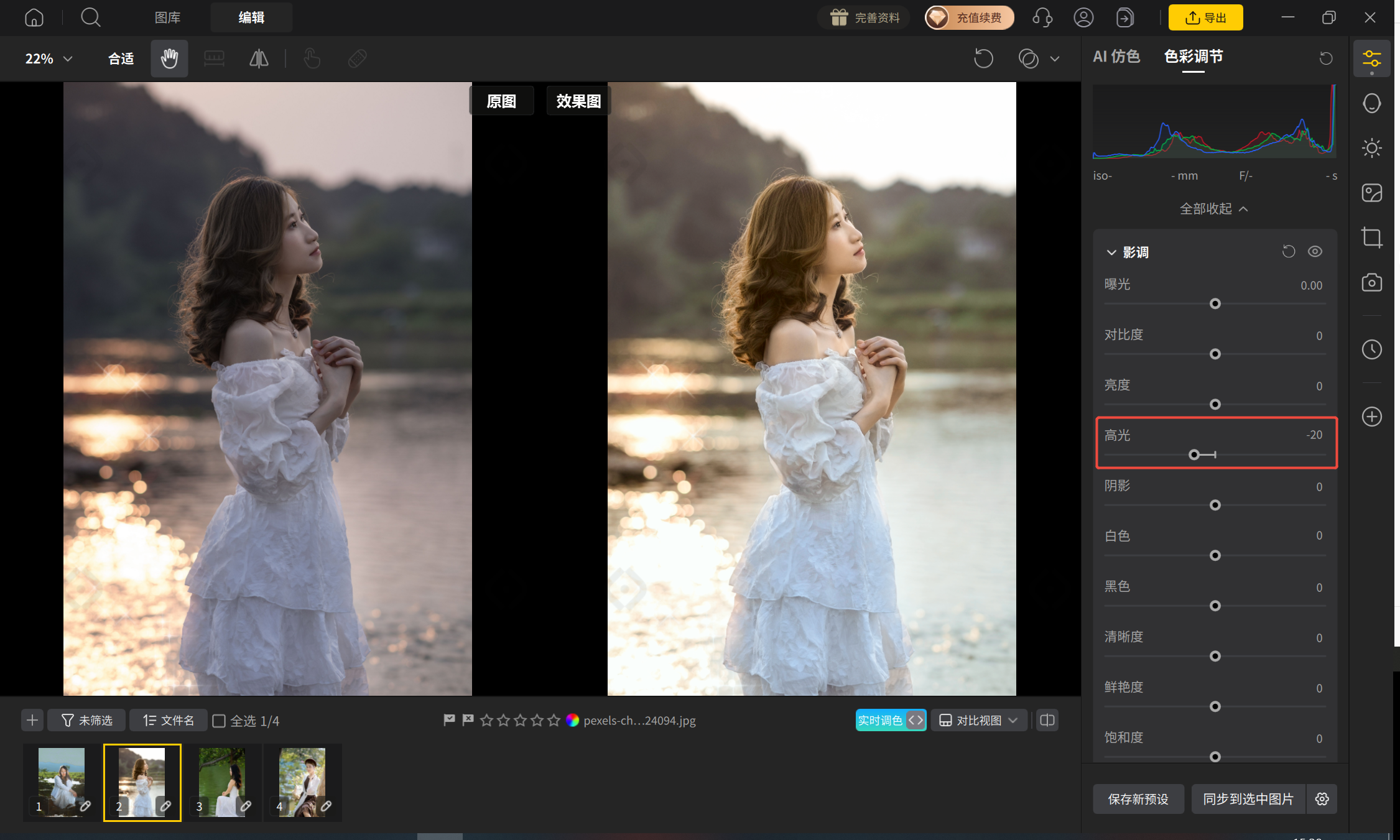Click the 高光 slider handle

(1194, 455)
